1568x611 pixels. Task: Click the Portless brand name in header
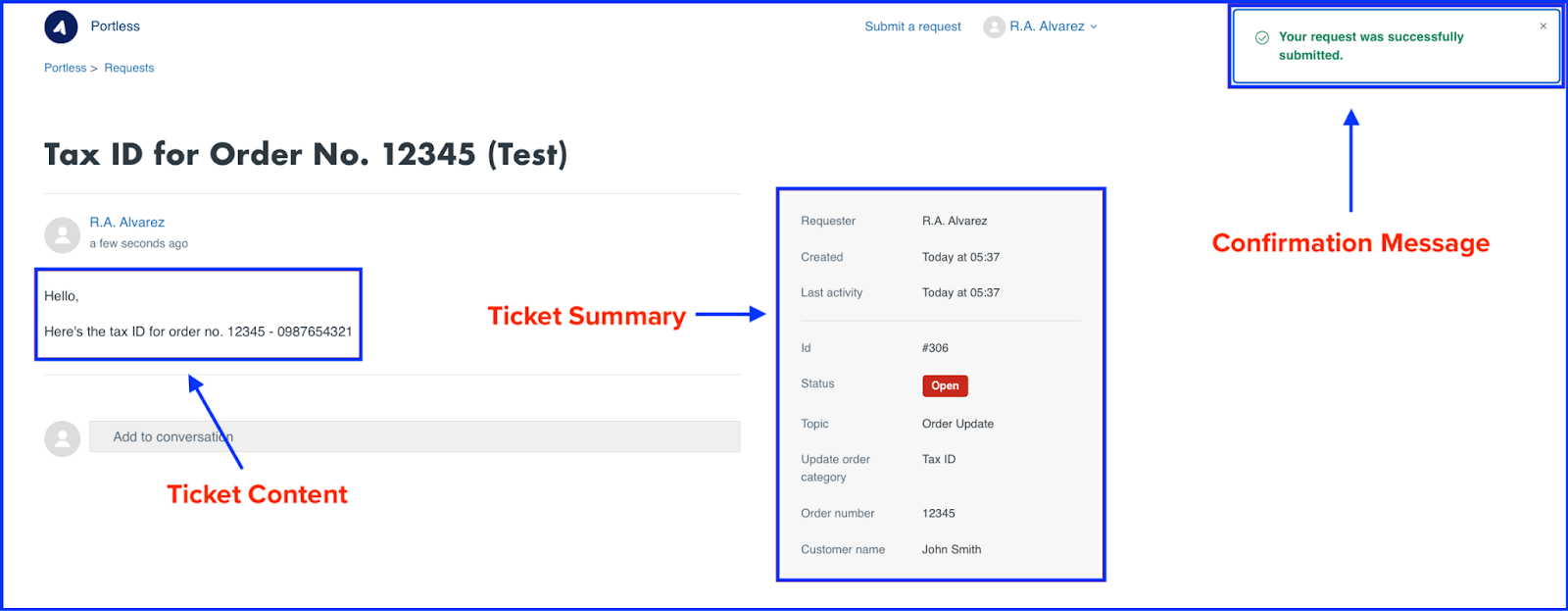[116, 26]
